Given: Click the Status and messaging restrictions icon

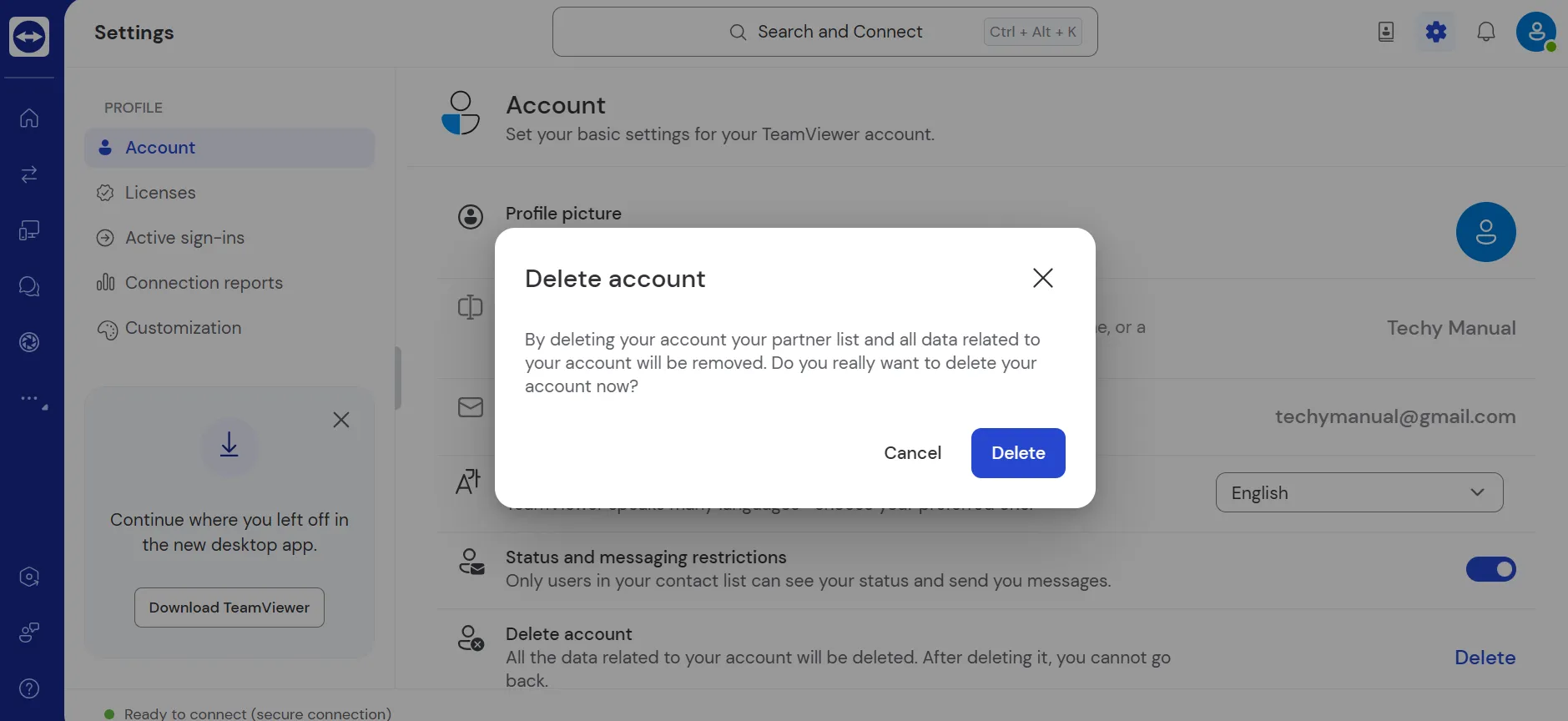Looking at the screenshot, I should pyautogui.click(x=471, y=562).
